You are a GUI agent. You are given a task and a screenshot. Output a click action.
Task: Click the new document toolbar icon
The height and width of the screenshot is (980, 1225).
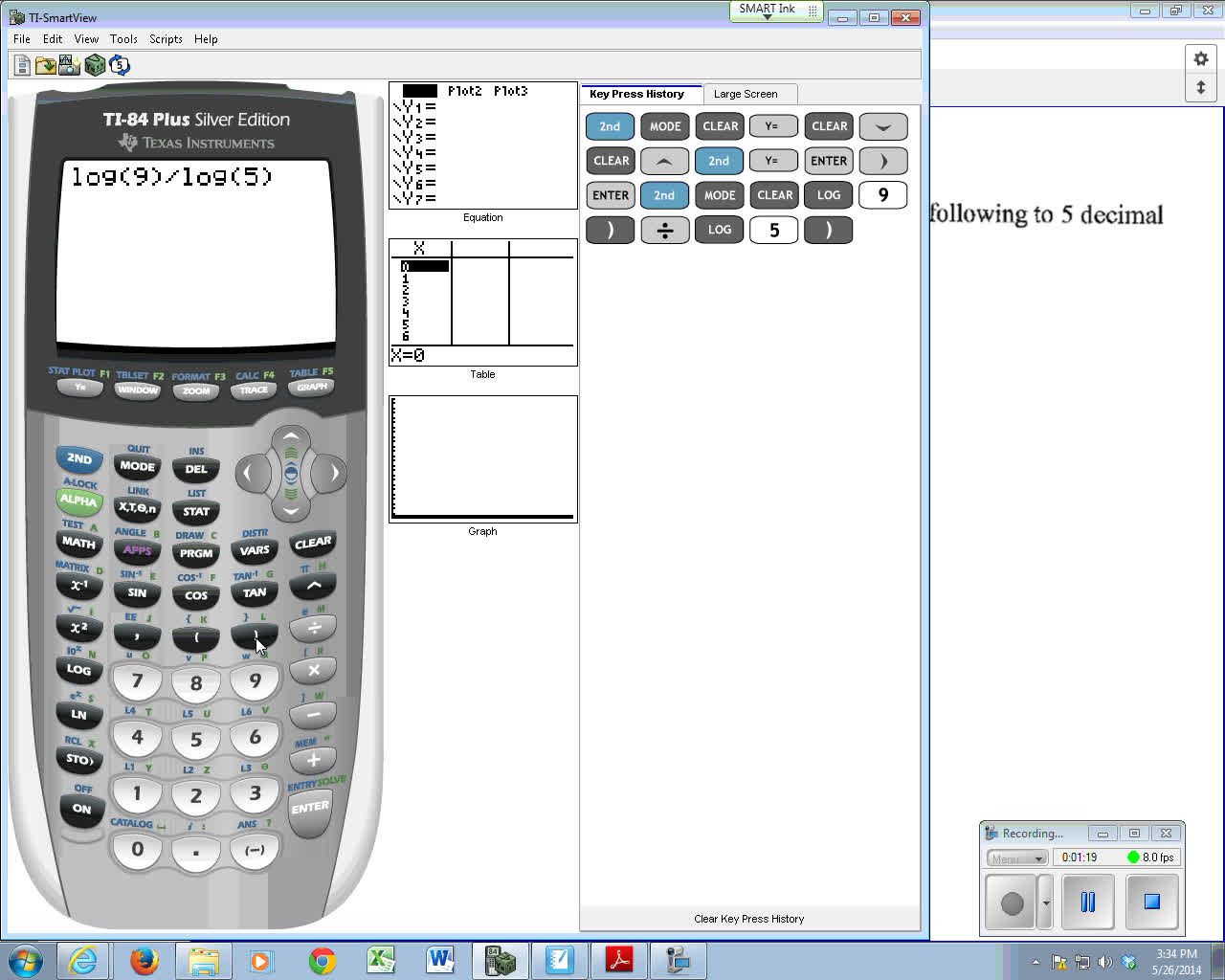22,65
